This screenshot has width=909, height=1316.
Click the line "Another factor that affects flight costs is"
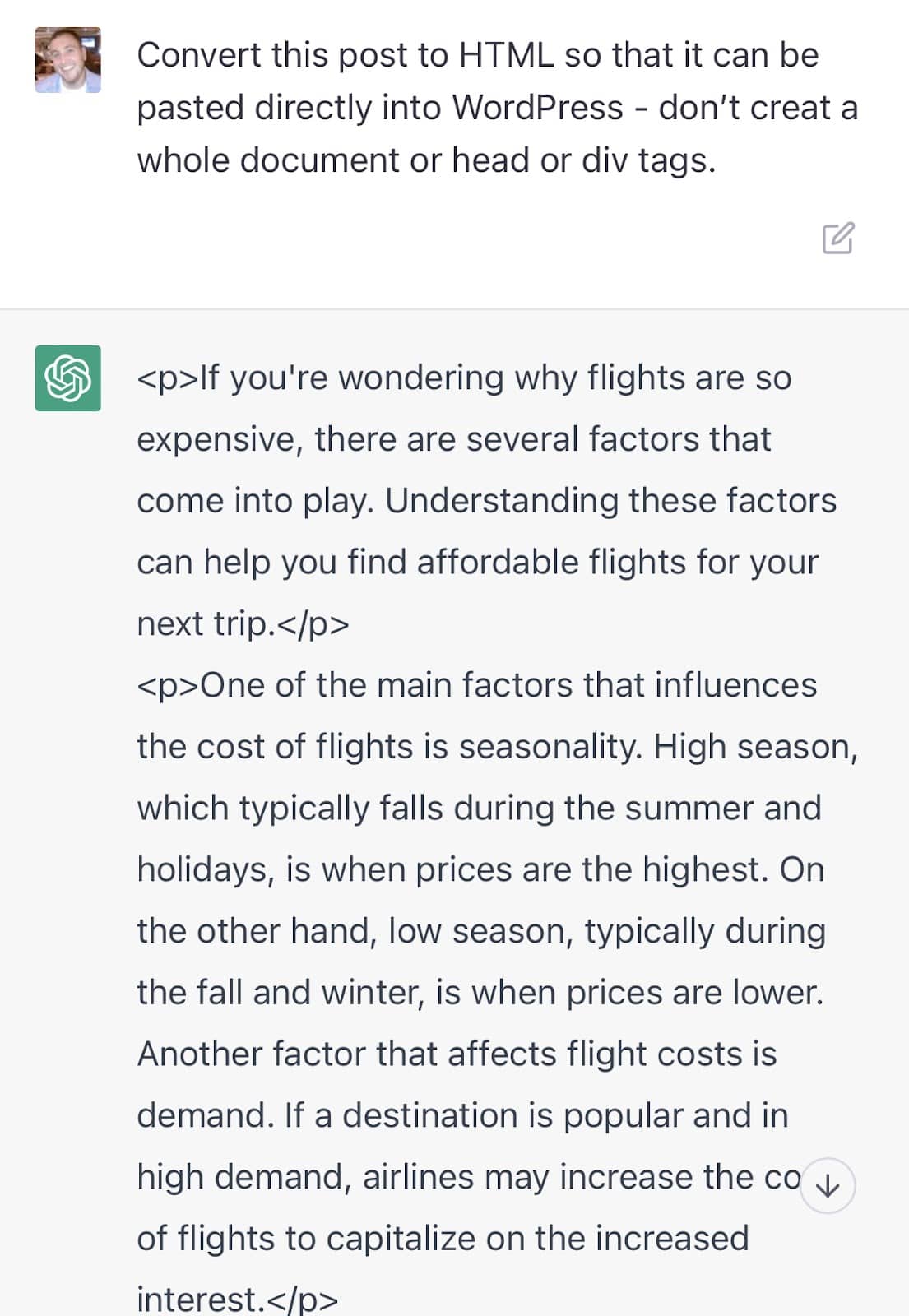coord(457,1054)
